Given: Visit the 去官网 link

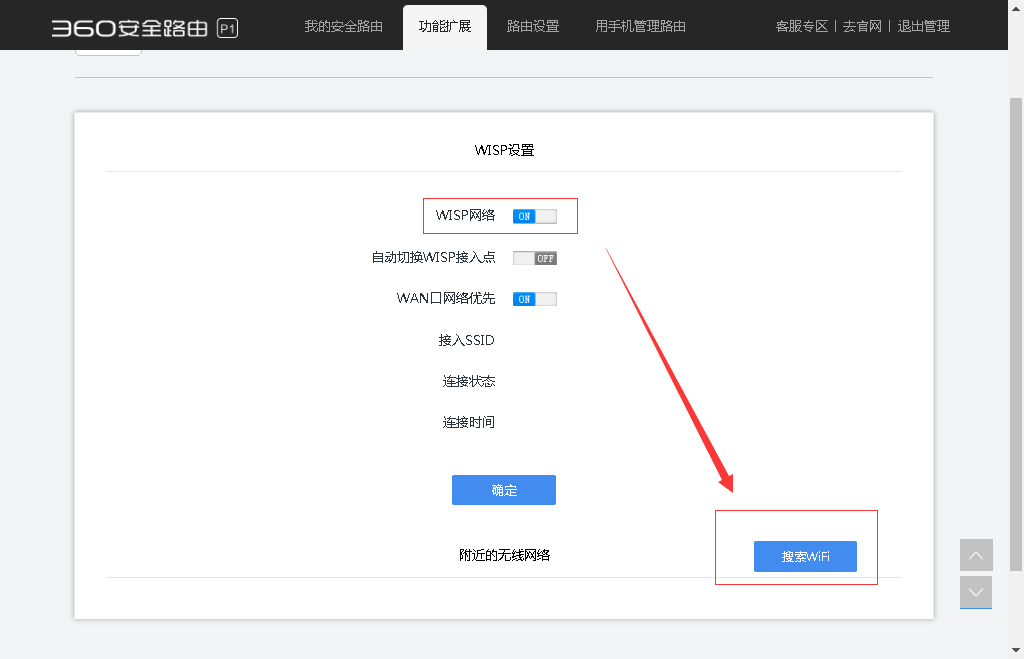Looking at the screenshot, I should 862,27.
